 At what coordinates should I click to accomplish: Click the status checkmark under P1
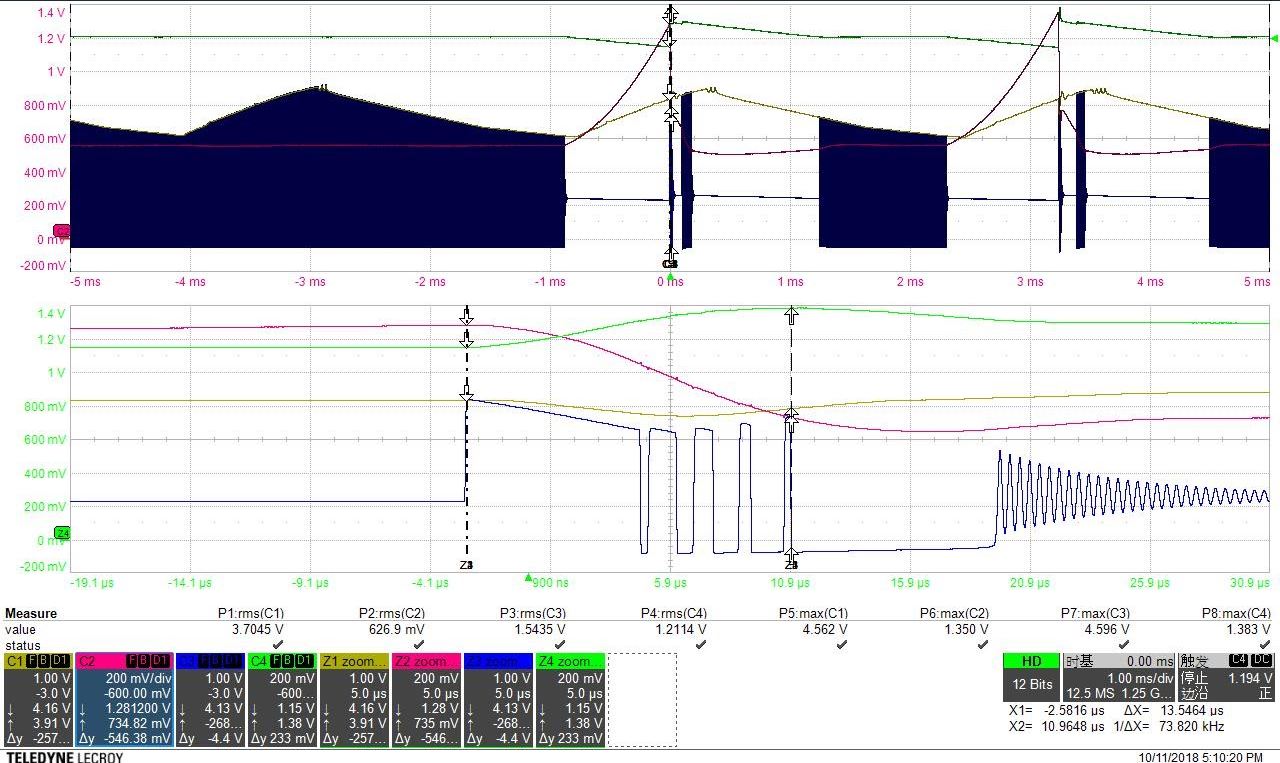[x=278, y=645]
